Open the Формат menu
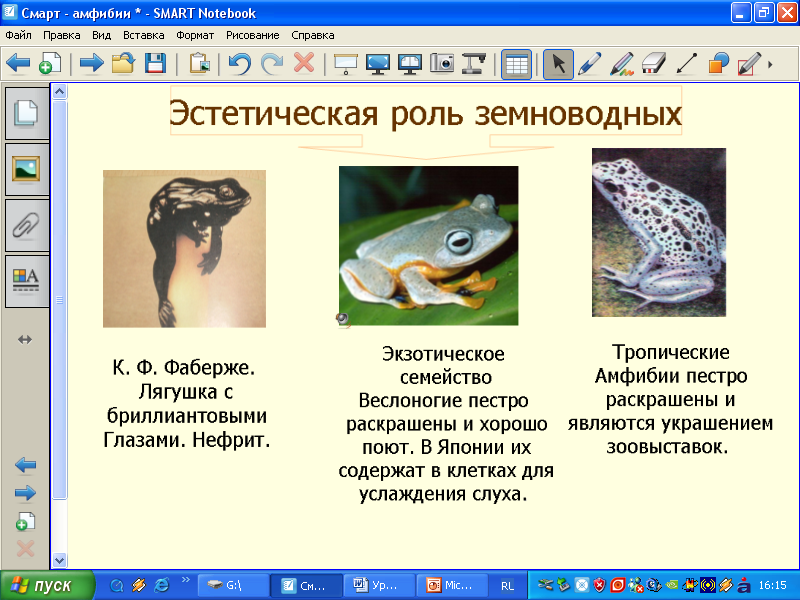 tap(195, 35)
